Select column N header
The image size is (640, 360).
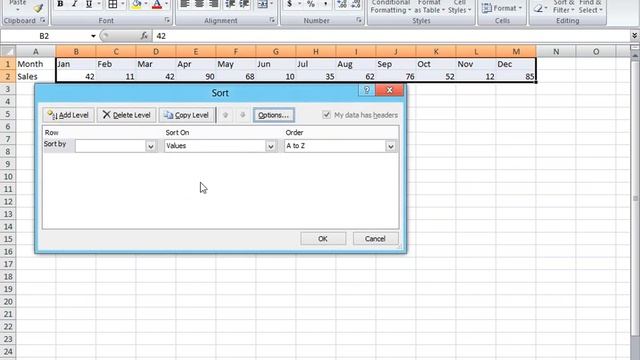[556, 51]
